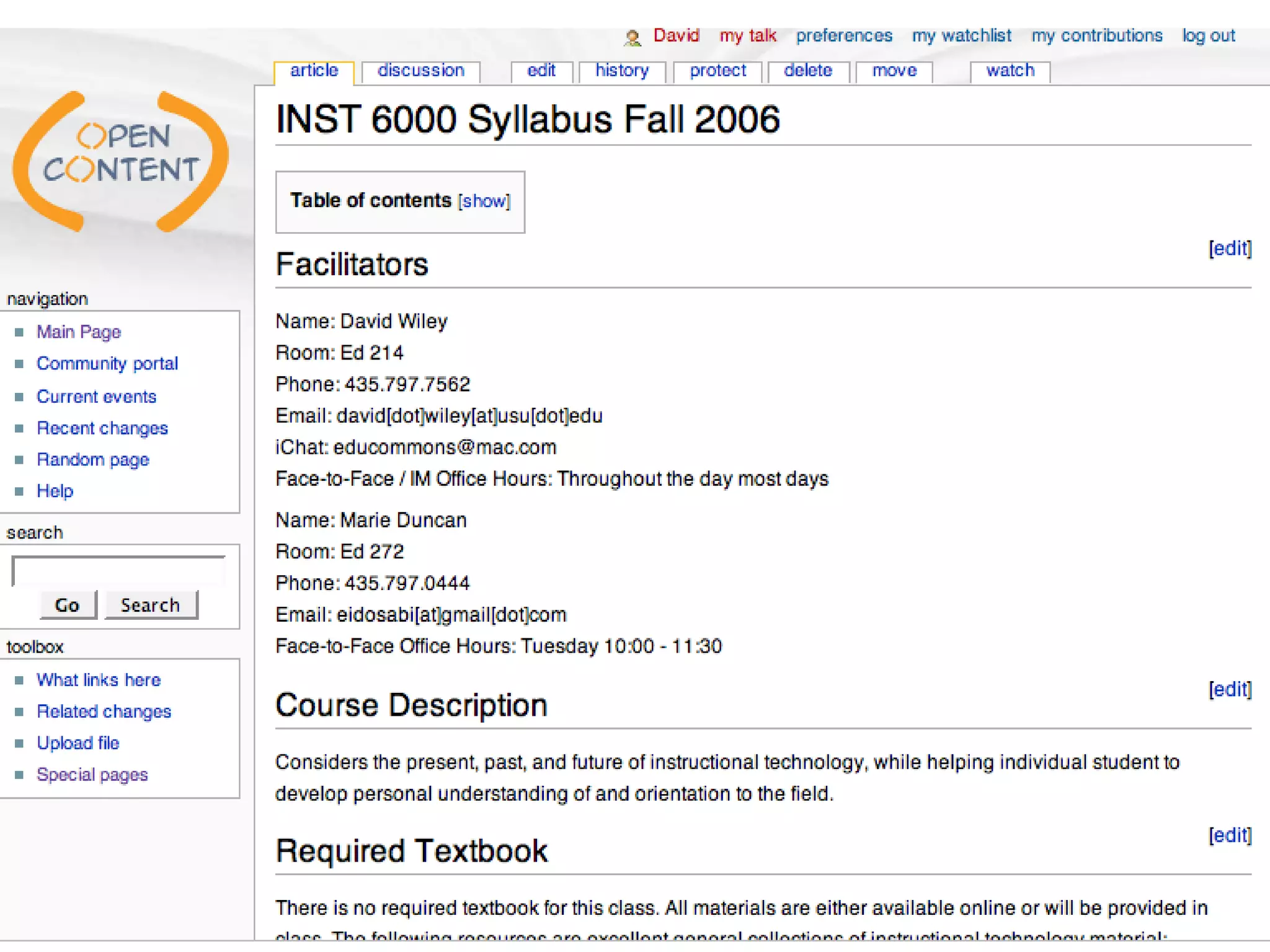Open Recent changes in navigation

pos(102,428)
